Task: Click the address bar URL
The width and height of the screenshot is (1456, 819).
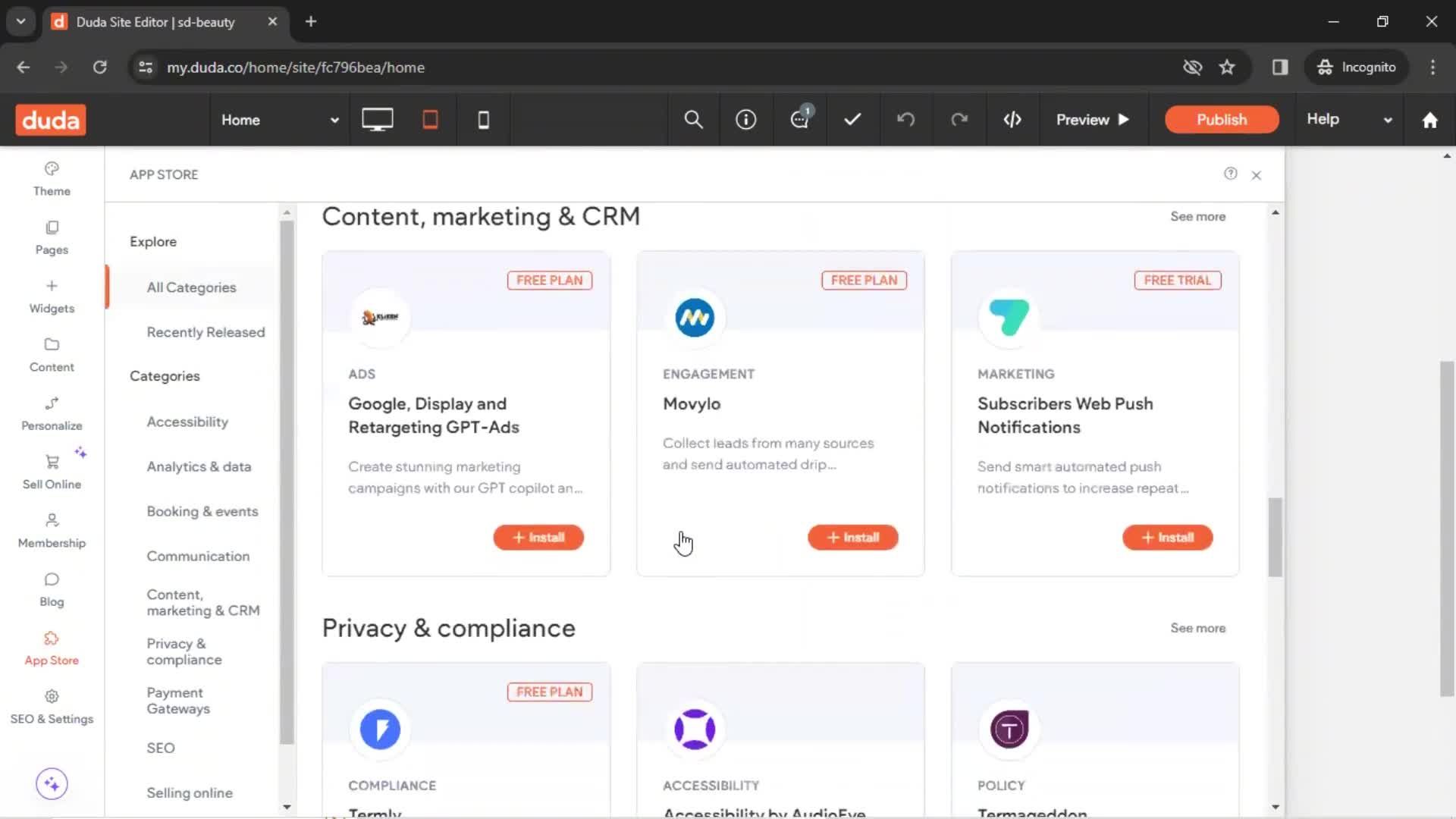Action: click(x=296, y=67)
